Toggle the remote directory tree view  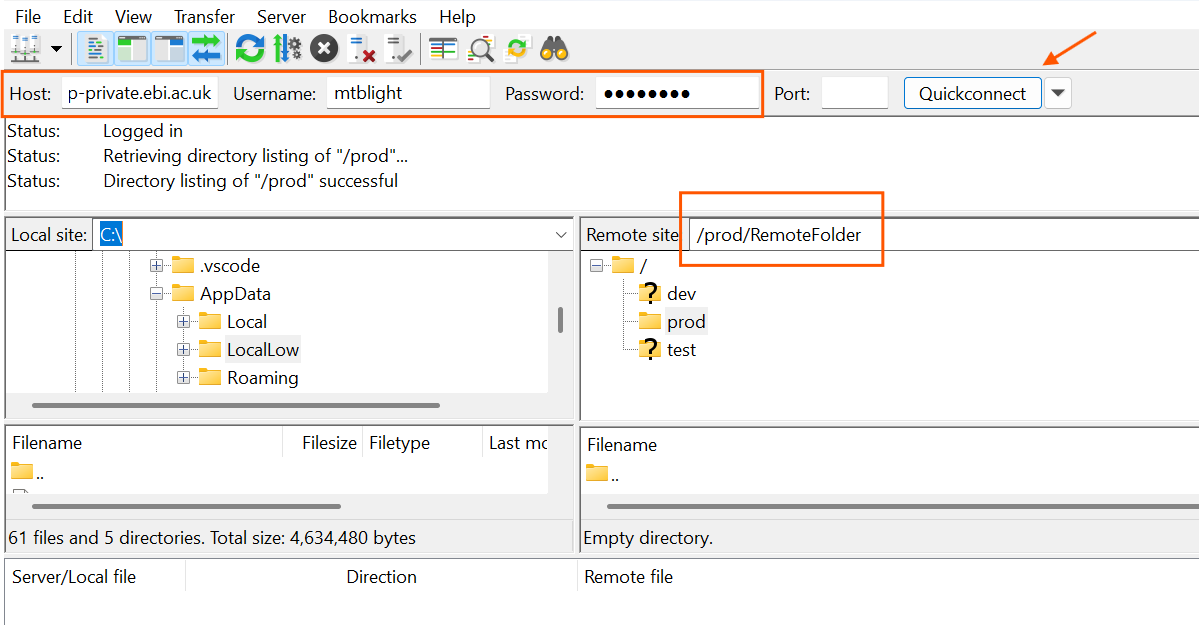pyautogui.click(x=169, y=48)
